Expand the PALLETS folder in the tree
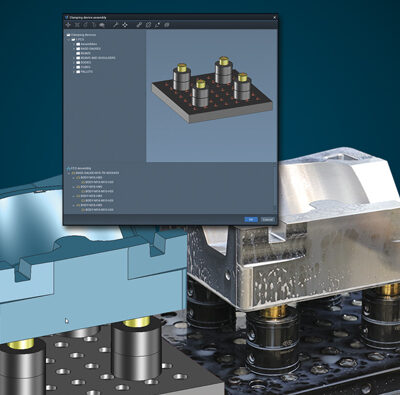Image resolution: width=400 pixels, height=395 pixels. point(74,72)
